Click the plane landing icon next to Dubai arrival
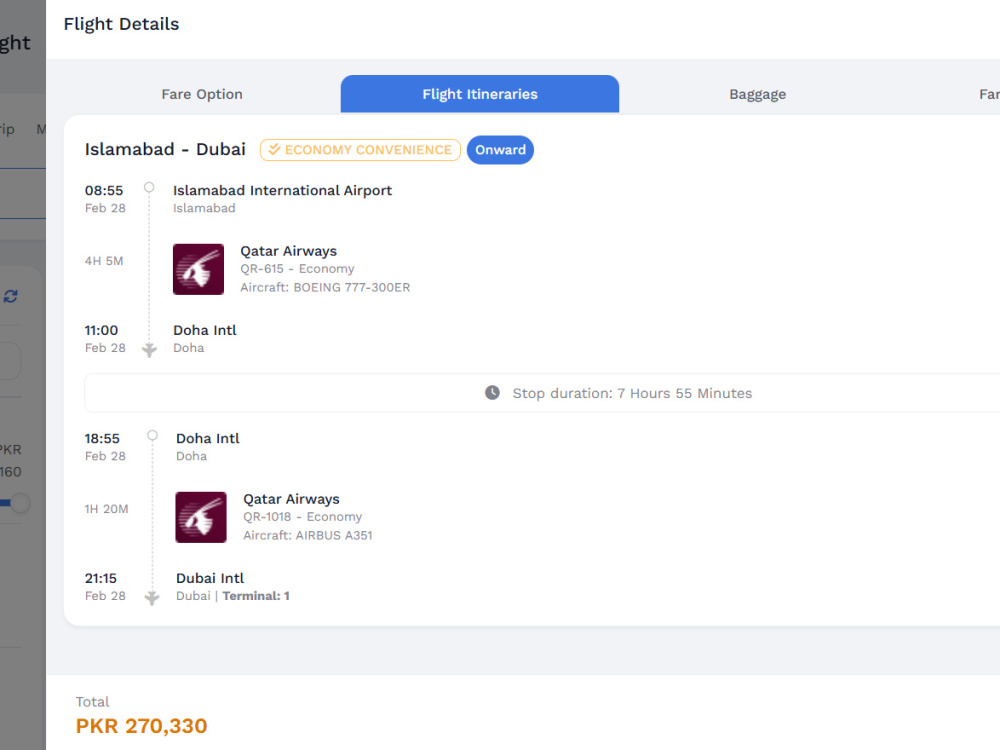This screenshot has width=1000, height=750. tap(152, 598)
